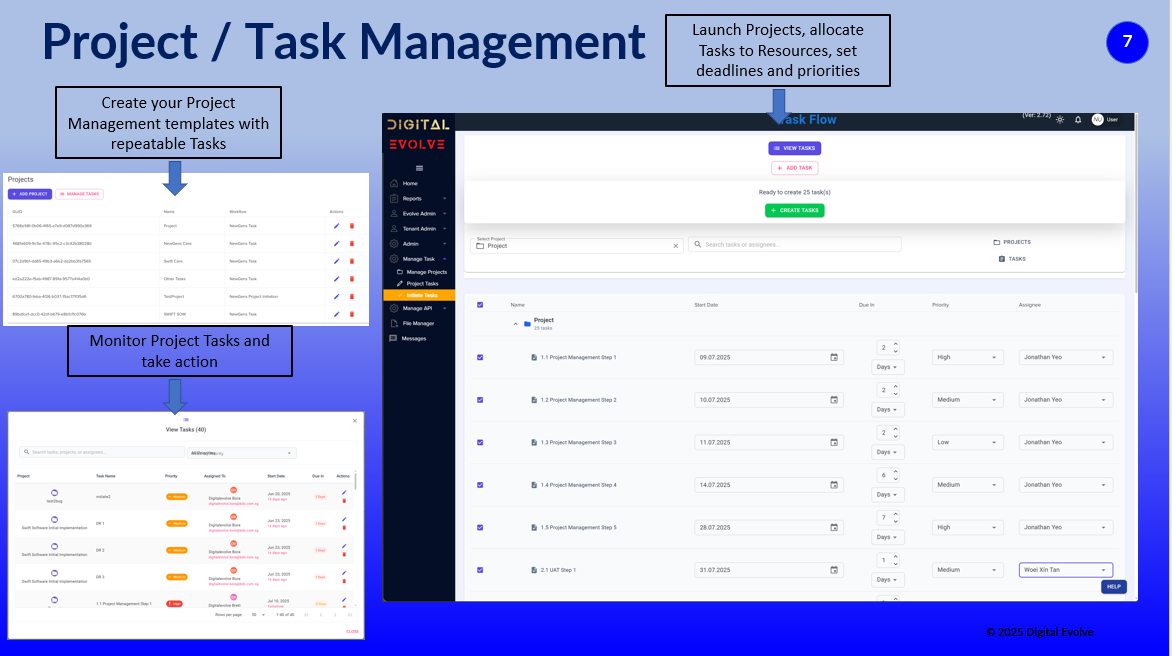Image resolution: width=1172 pixels, height=656 pixels.
Task: Collapse the Project group with the chevron
Action: (515, 324)
